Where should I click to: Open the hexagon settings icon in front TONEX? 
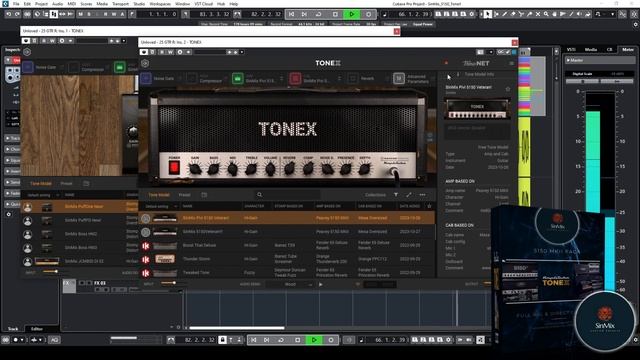click(x=145, y=63)
